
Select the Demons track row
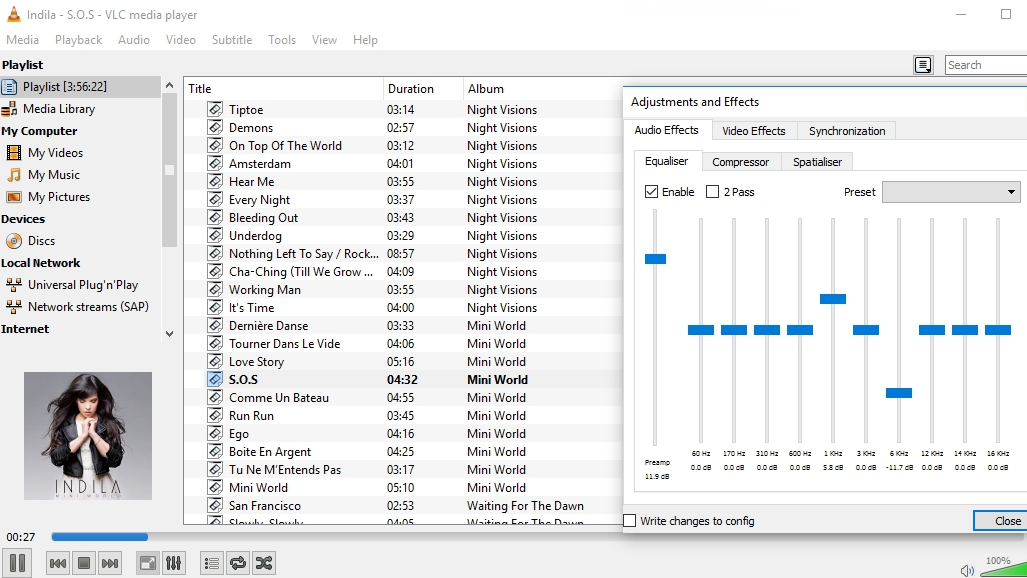point(403,127)
